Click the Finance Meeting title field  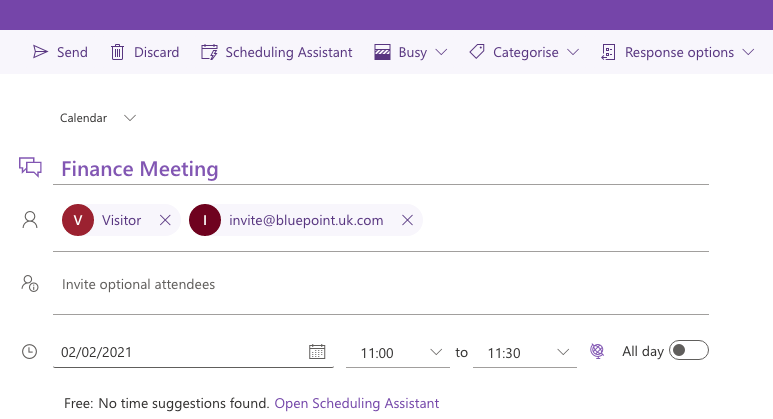(381, 169)
